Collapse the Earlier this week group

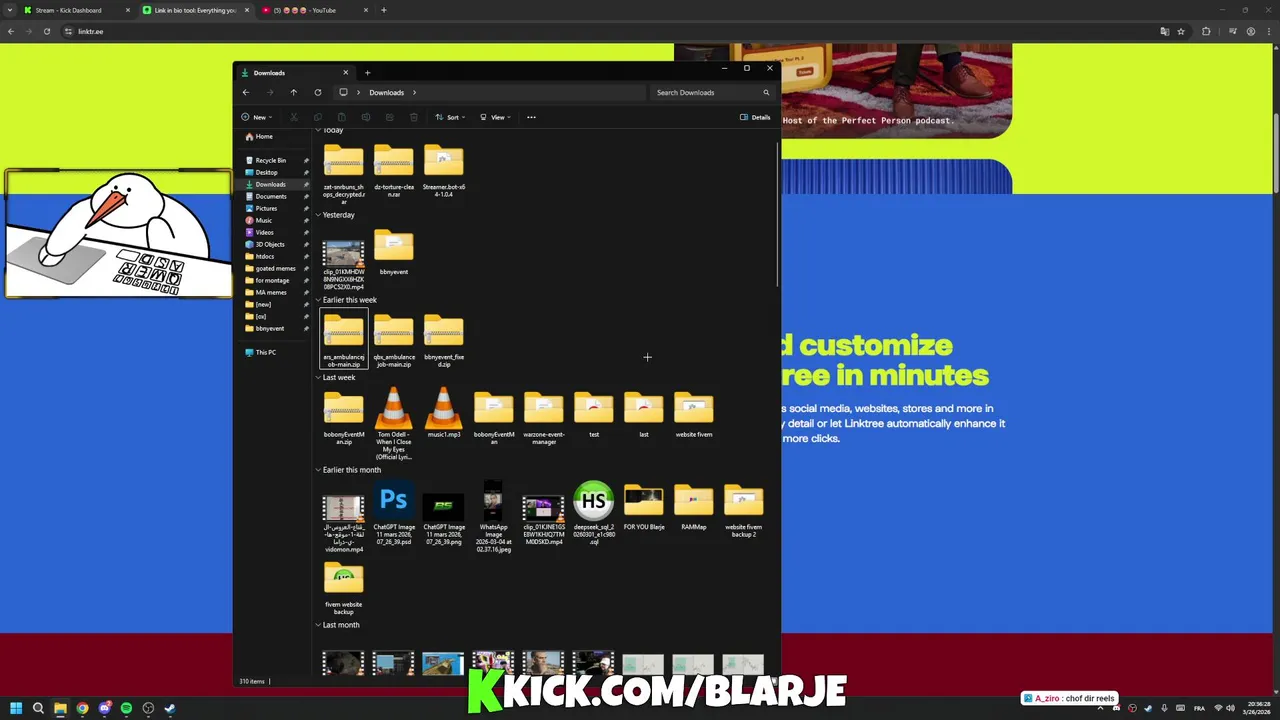coord(318,300)
